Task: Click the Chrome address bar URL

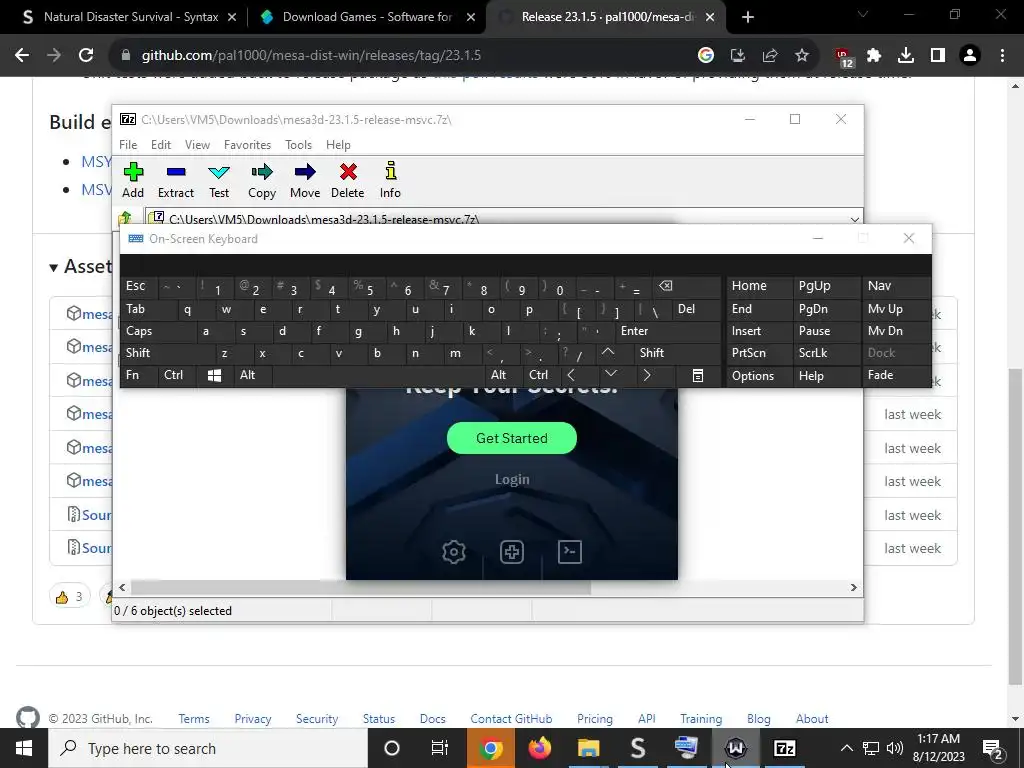Action: pos(312,56)
